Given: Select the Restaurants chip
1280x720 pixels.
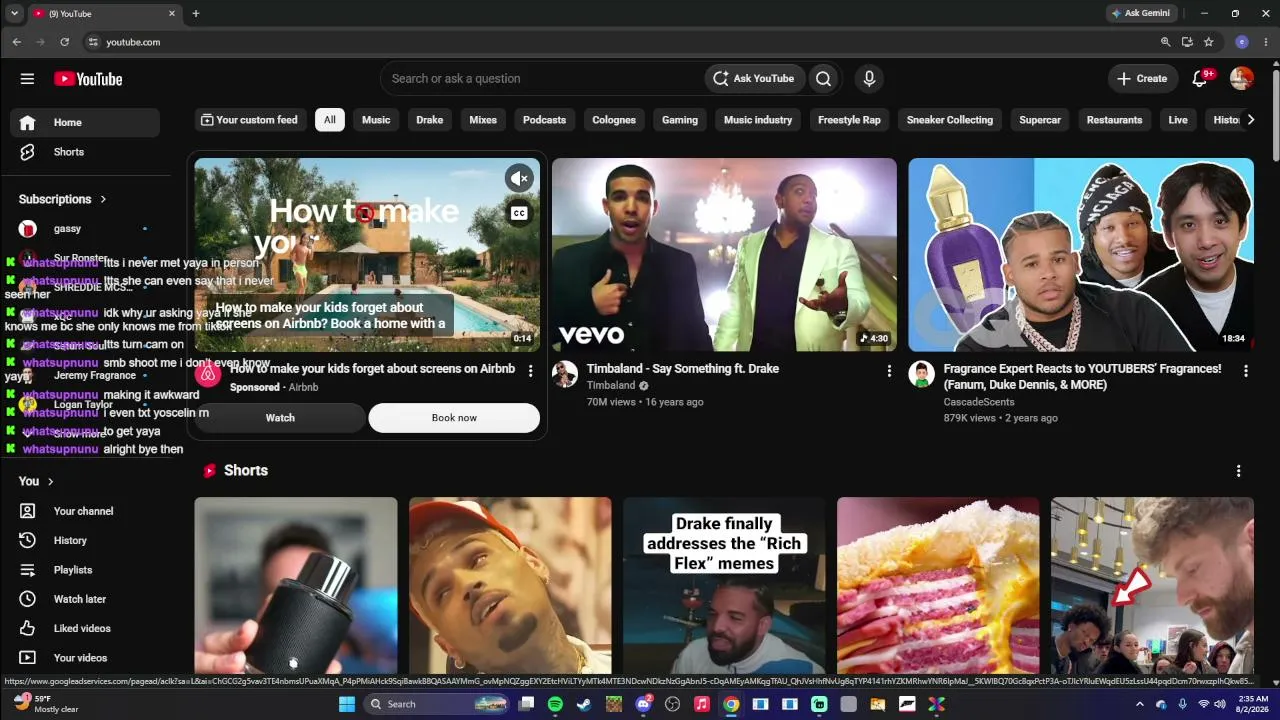Looking at the screenshot, I should tap(1114, 120).
